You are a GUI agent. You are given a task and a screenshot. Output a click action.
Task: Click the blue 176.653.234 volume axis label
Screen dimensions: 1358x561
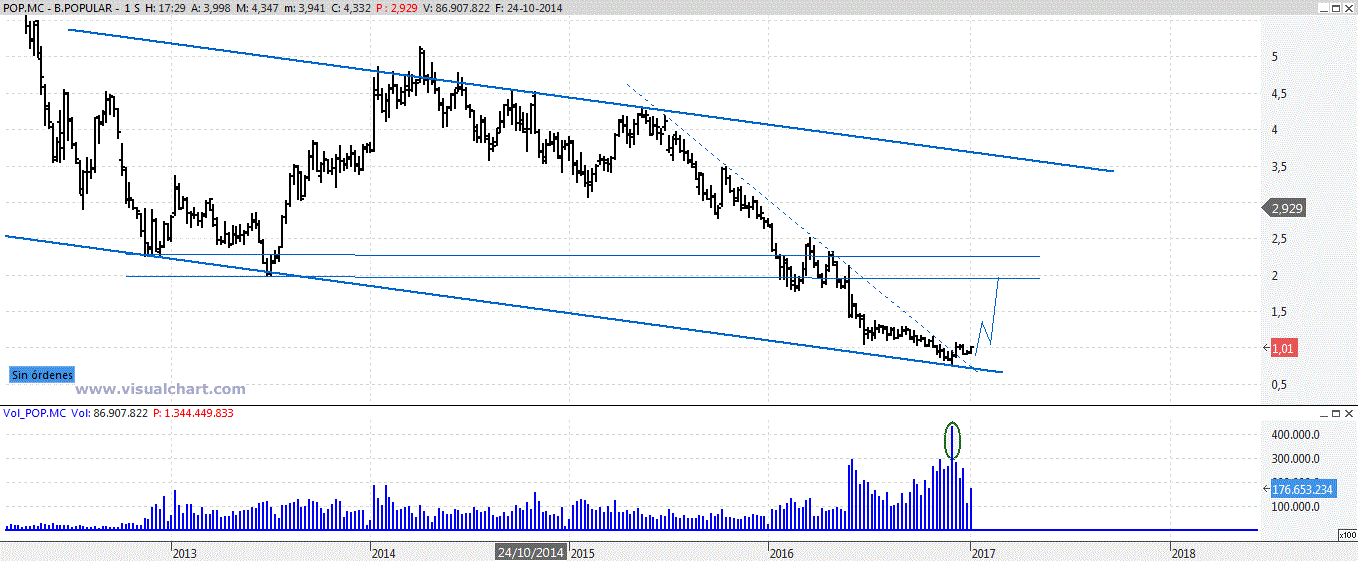point(1305,489)
